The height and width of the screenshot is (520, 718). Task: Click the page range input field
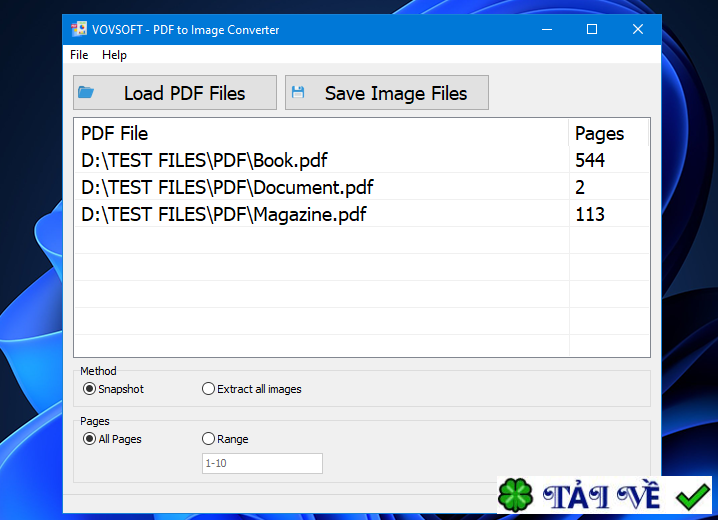(x=262, y=463)
